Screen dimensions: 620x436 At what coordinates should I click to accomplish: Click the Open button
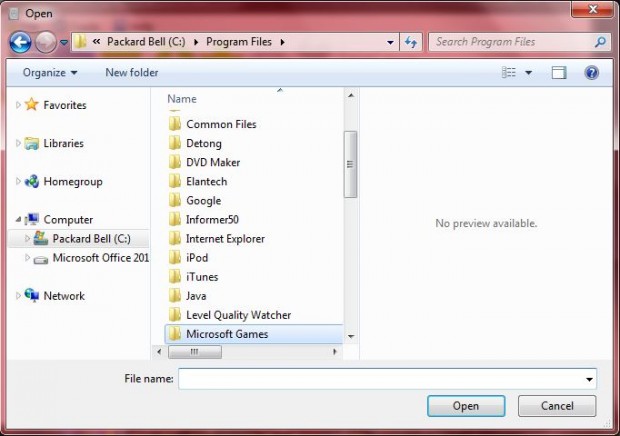(x=466, y=406)
